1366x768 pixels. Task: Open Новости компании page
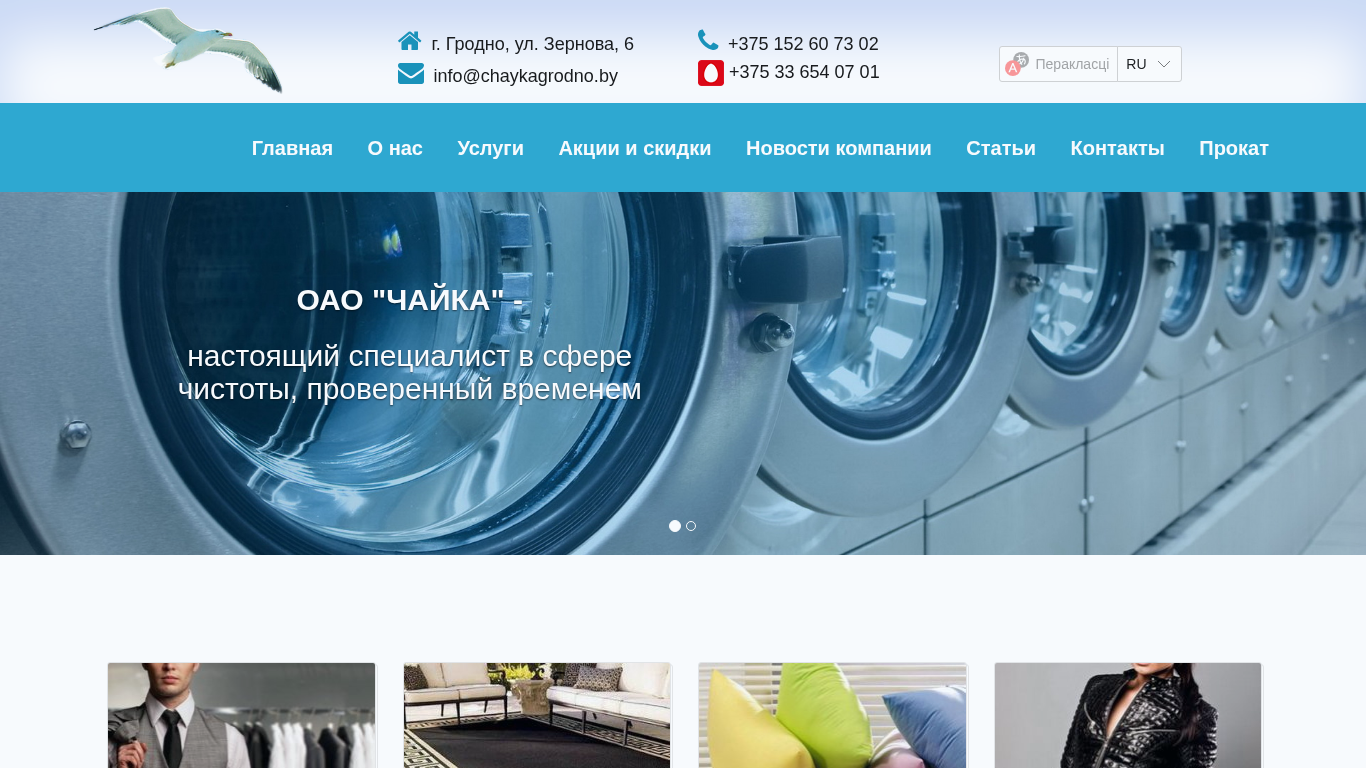point(839,148)
